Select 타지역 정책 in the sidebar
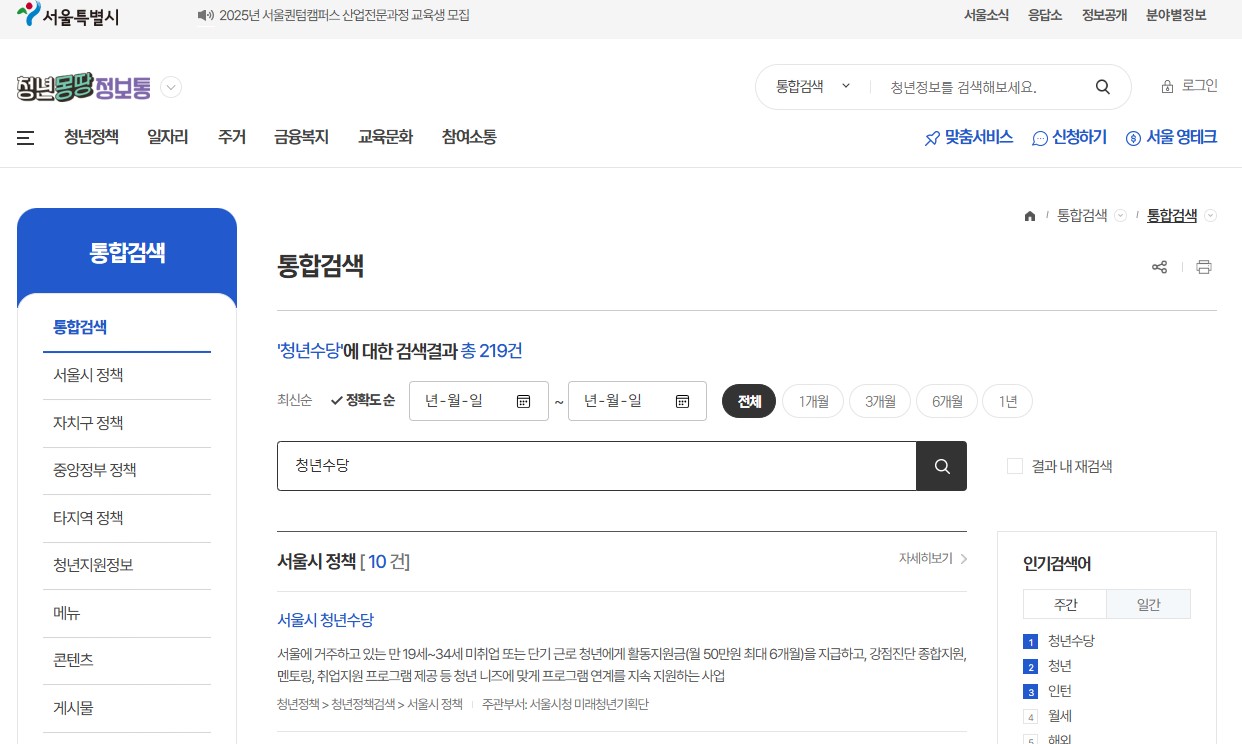This screenshot has height=744, width=1242. (x=127, y=518)
